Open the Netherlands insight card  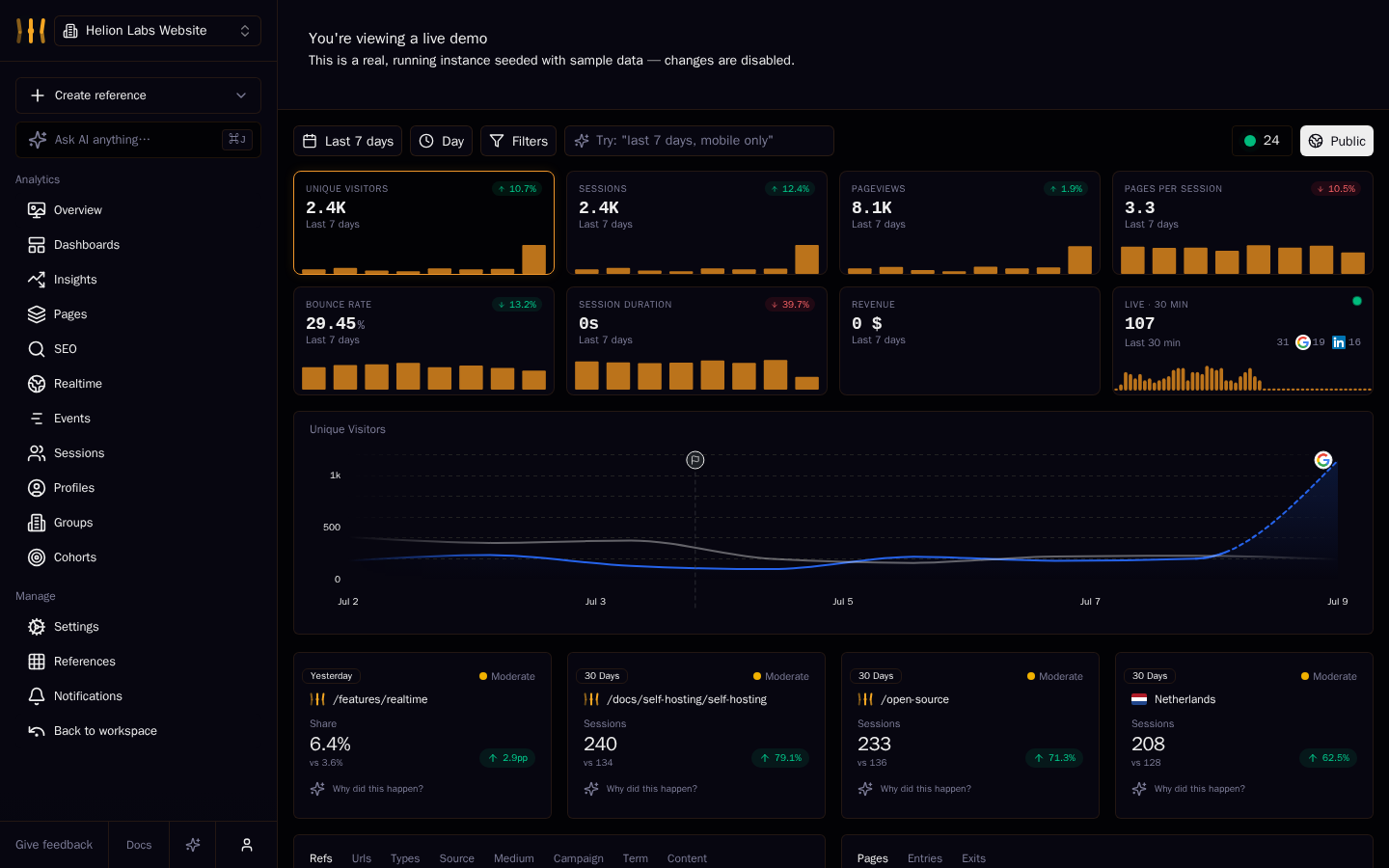coord(1244,735)
